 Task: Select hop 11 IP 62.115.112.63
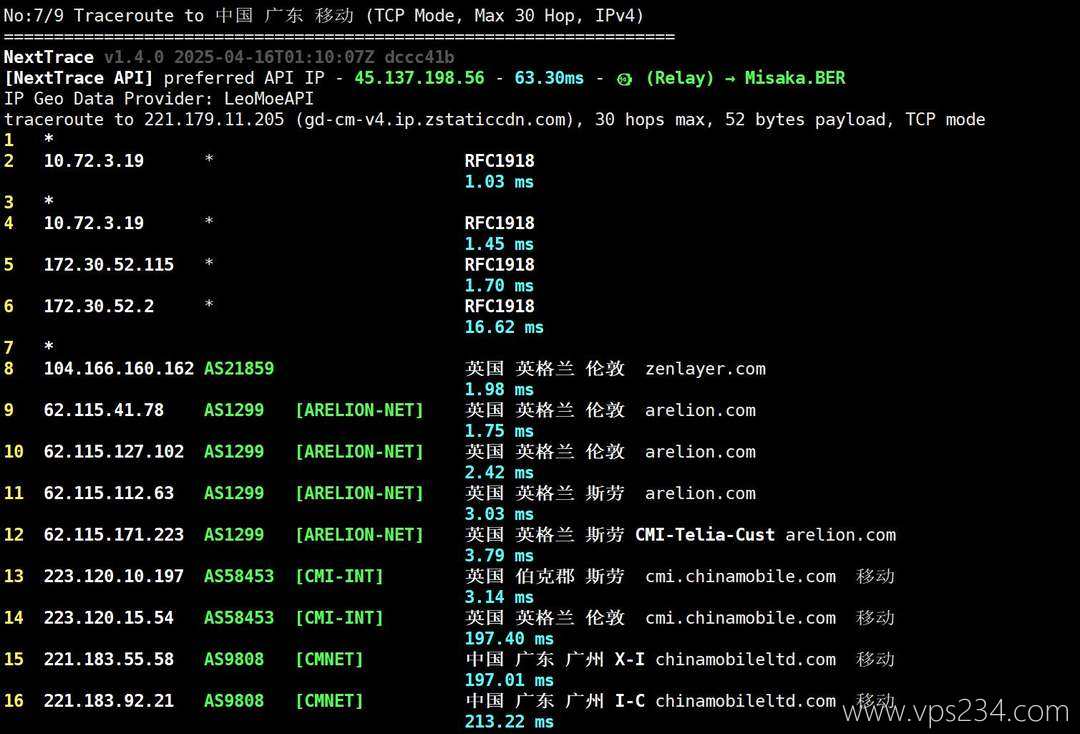(109, 494)
